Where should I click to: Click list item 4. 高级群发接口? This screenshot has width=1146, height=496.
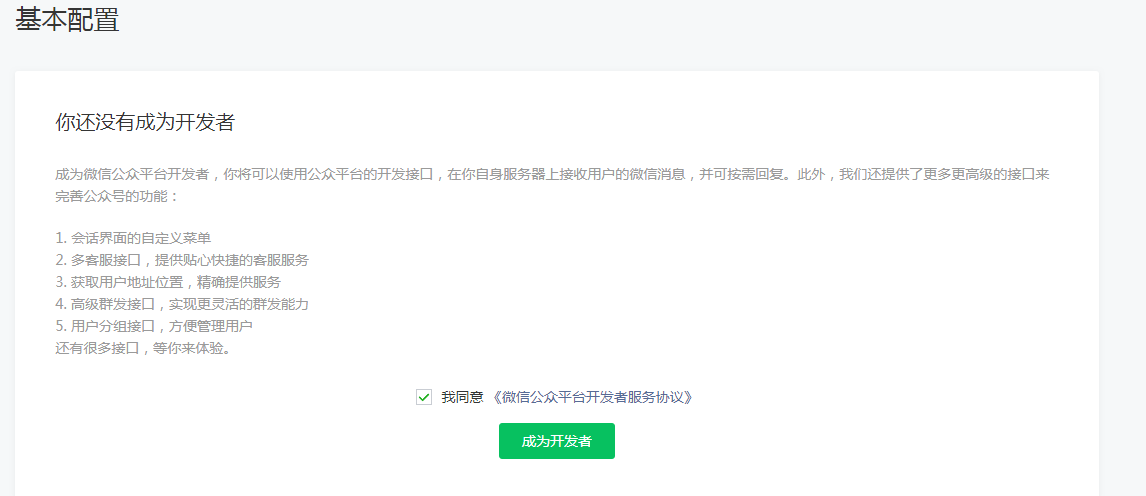tap(182, 304)
